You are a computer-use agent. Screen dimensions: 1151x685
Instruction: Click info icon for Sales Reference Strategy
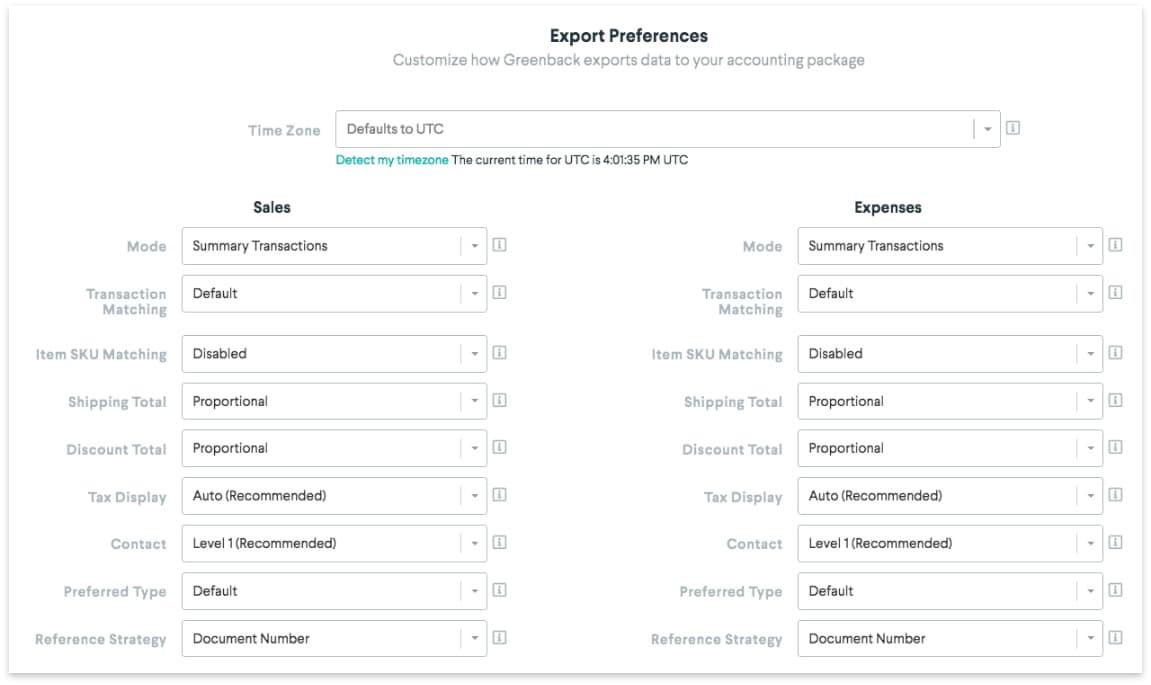point(500,638)
